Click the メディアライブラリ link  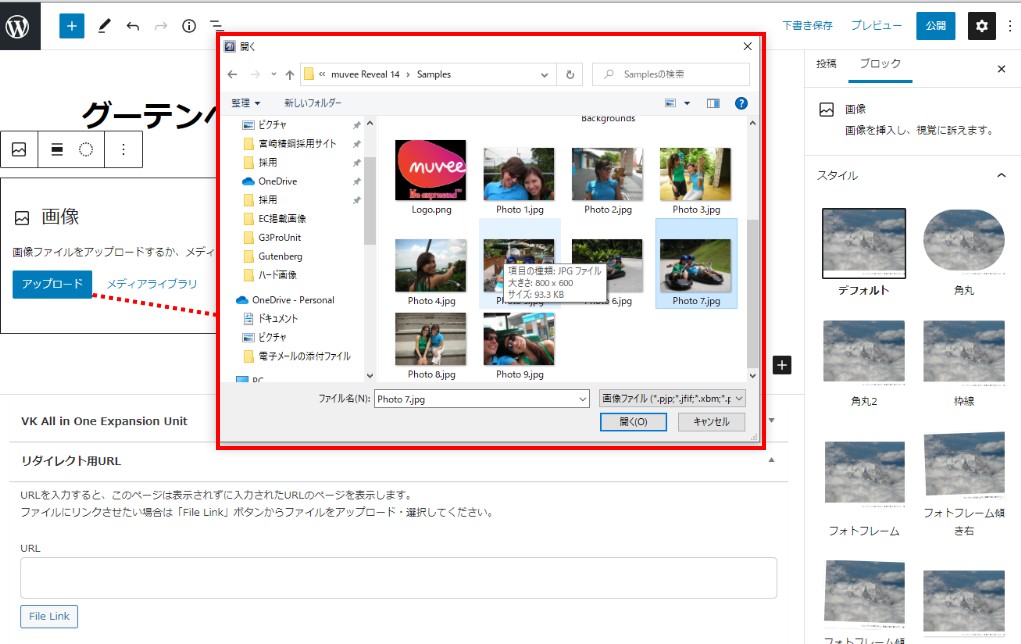pyautogui.click(x=152, y=284)
